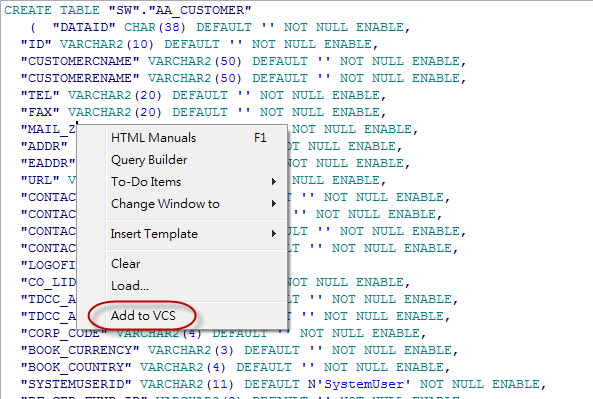Image resolution: width=593 pixels, height=399 pixels.
Task: Expand the To-Do Items submenu arrow
Action: pyautogui.click(x=274, y=182)
